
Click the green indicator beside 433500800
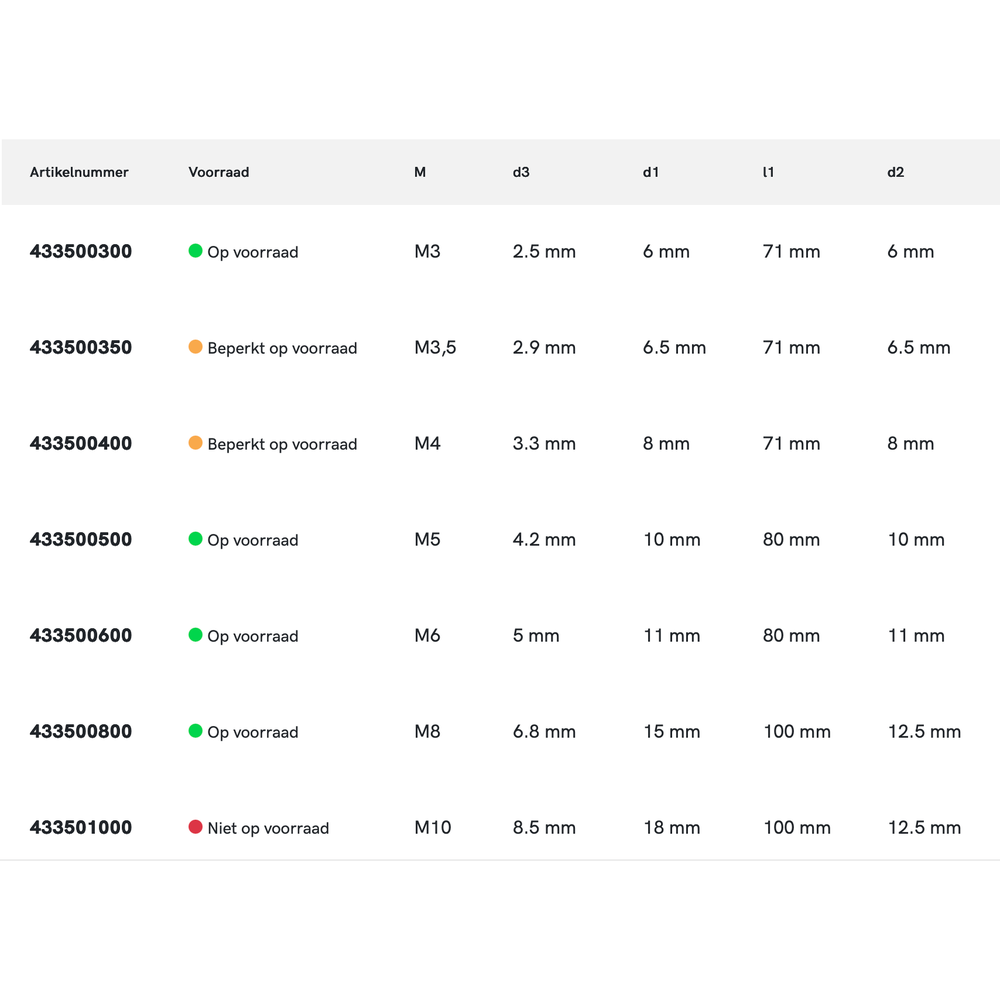[196, 731]
